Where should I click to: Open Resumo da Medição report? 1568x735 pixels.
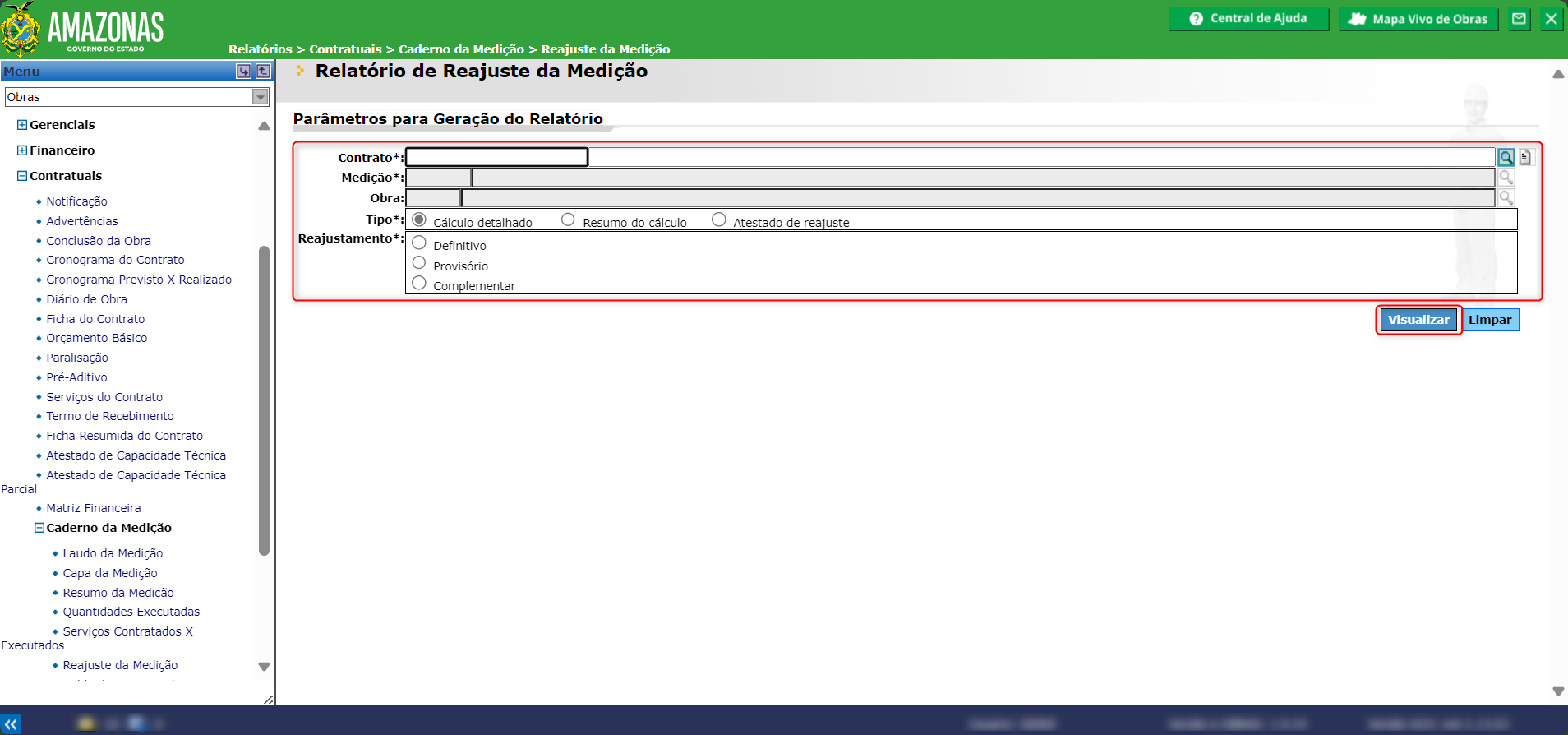tap(118, 593)
